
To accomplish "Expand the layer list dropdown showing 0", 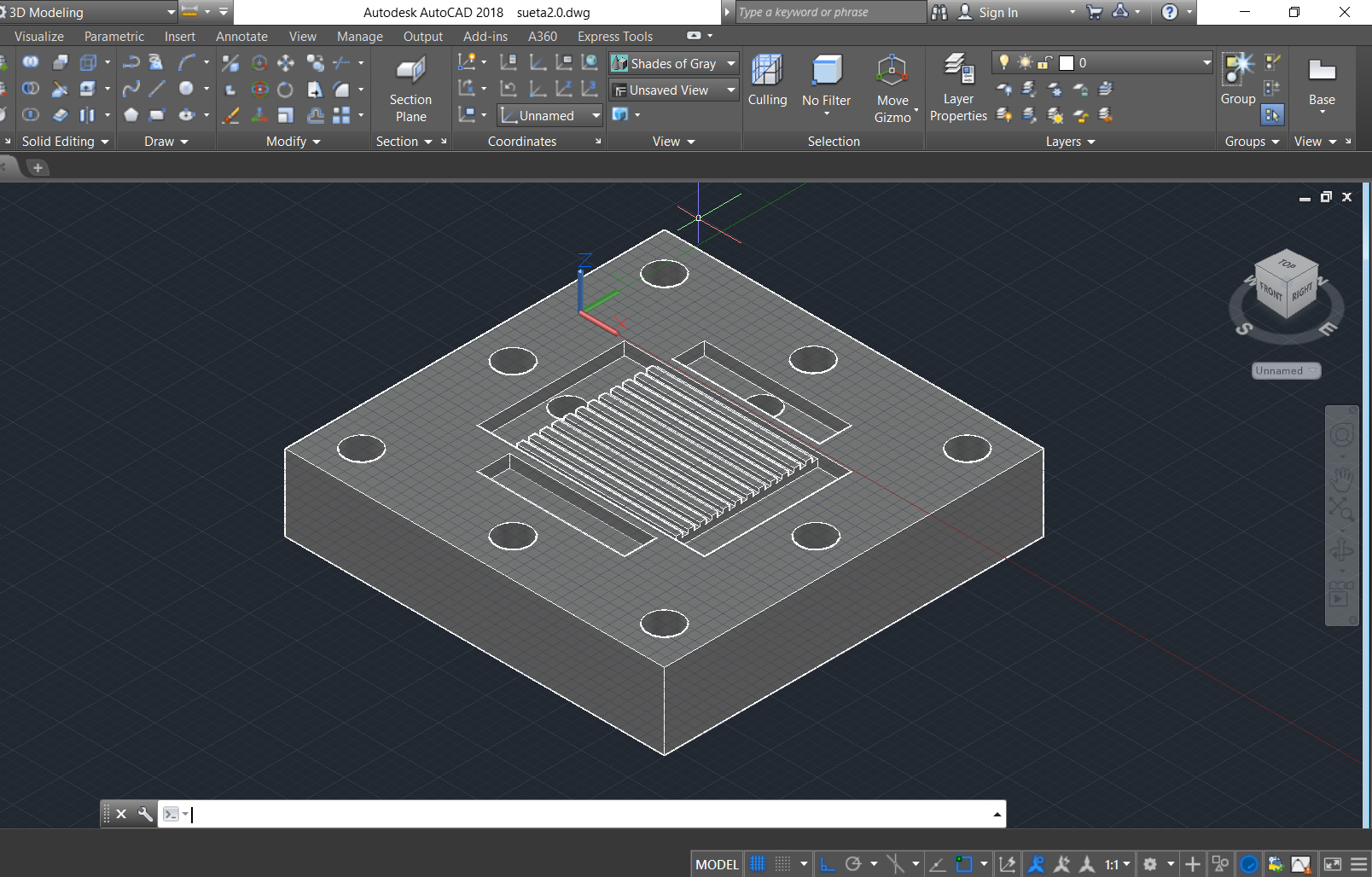I will click(x=1206, y=62).
